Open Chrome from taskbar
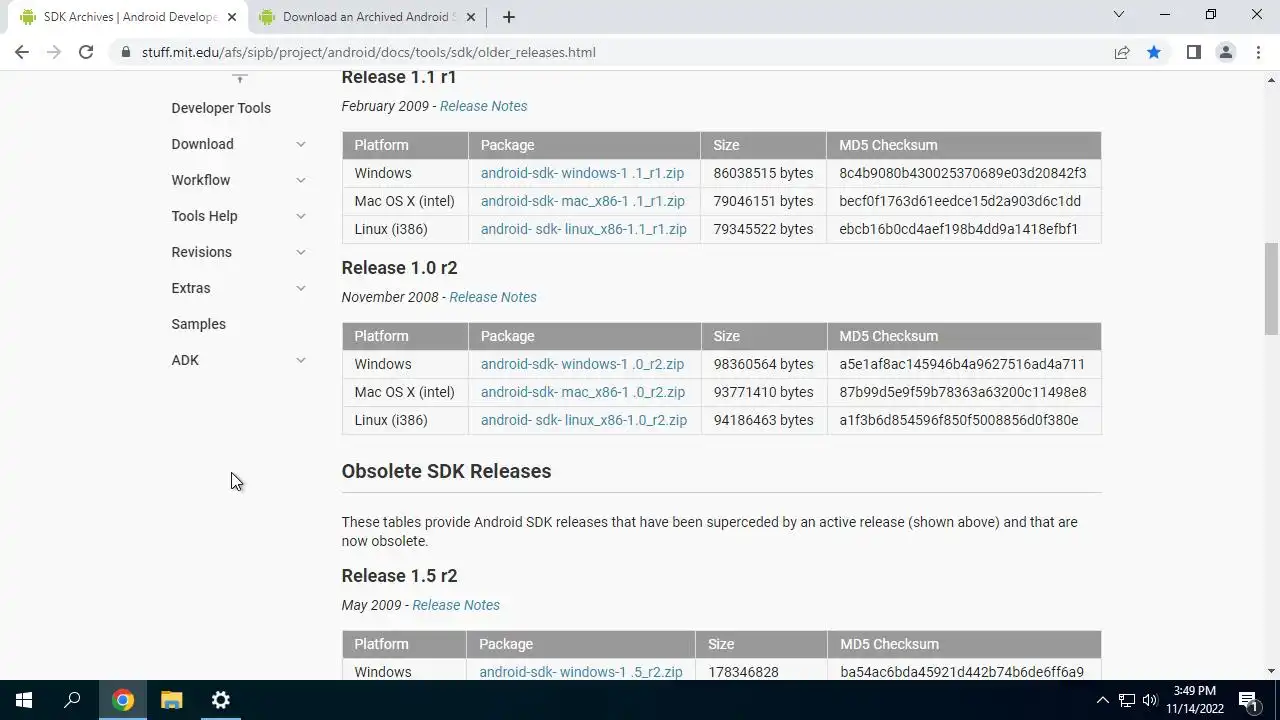This screenshot has width=1280, height=720. (x=123, y=700)
